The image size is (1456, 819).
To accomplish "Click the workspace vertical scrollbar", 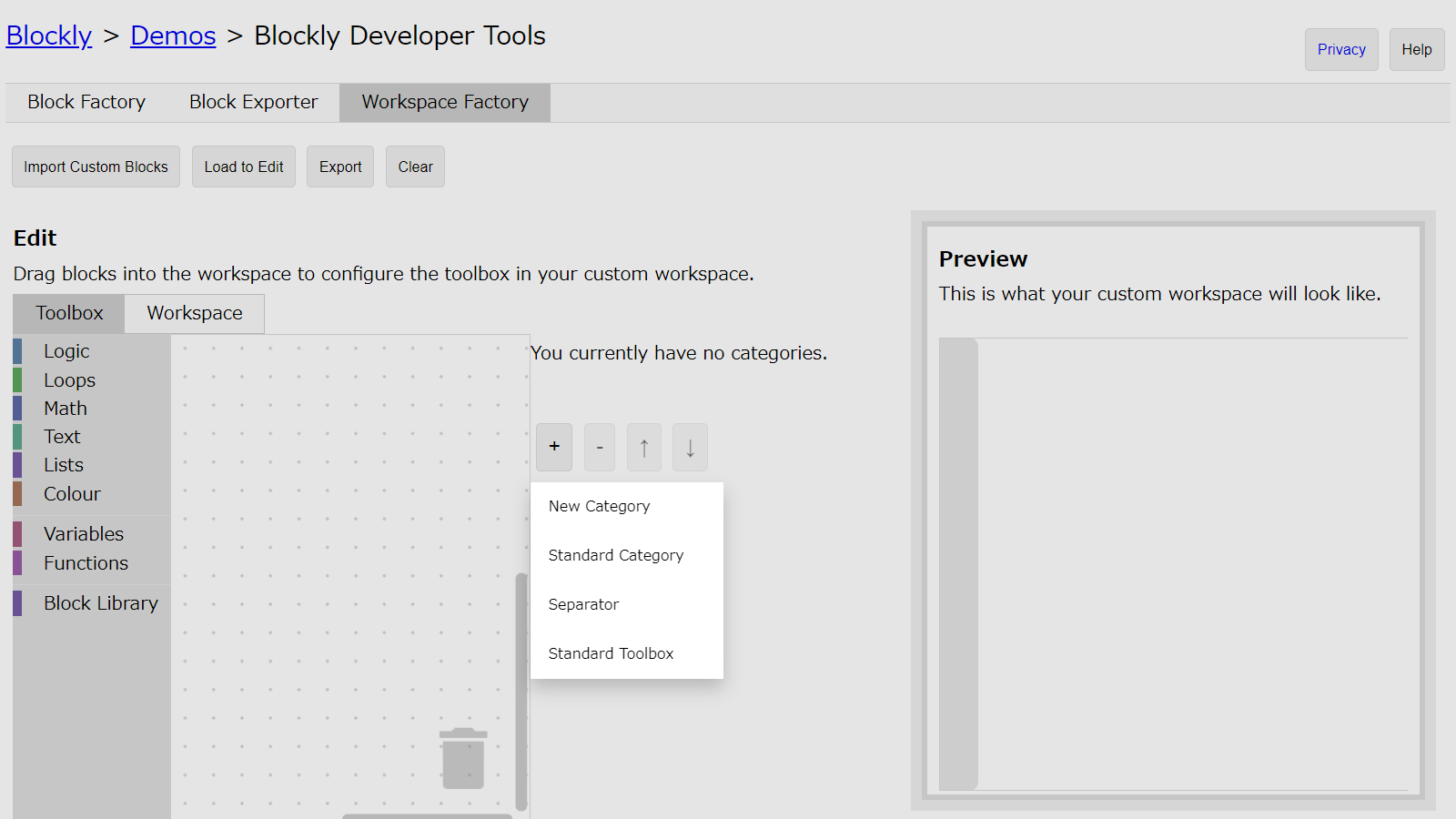I will [x=521, y=692].
